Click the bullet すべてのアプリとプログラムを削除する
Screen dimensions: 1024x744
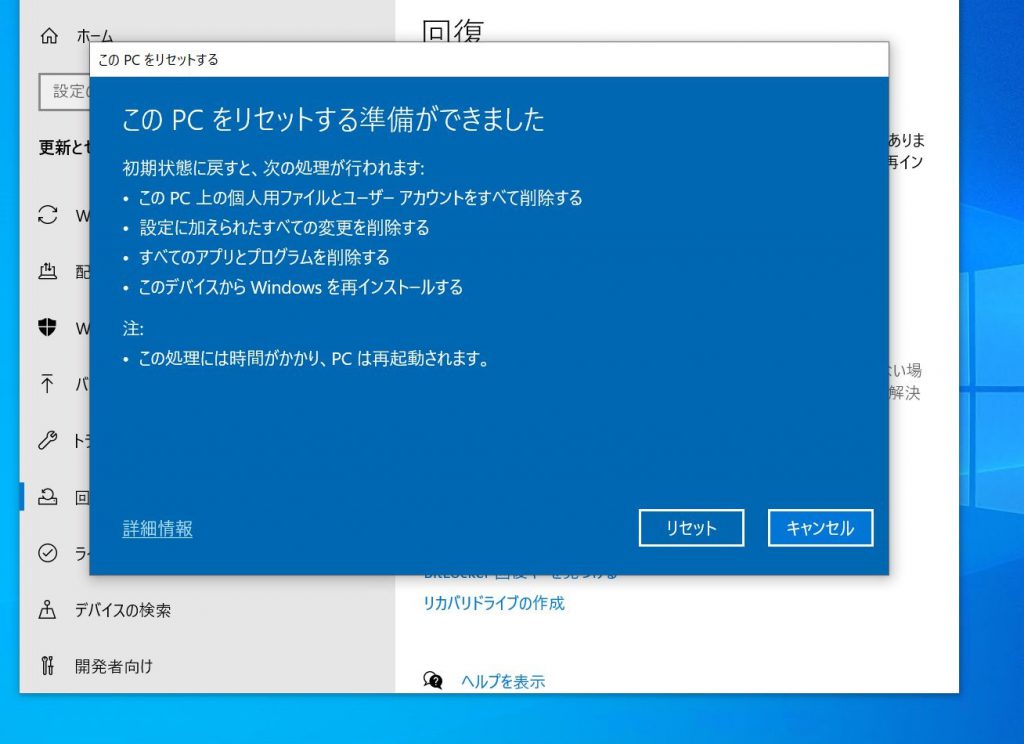tap(264, 257)
